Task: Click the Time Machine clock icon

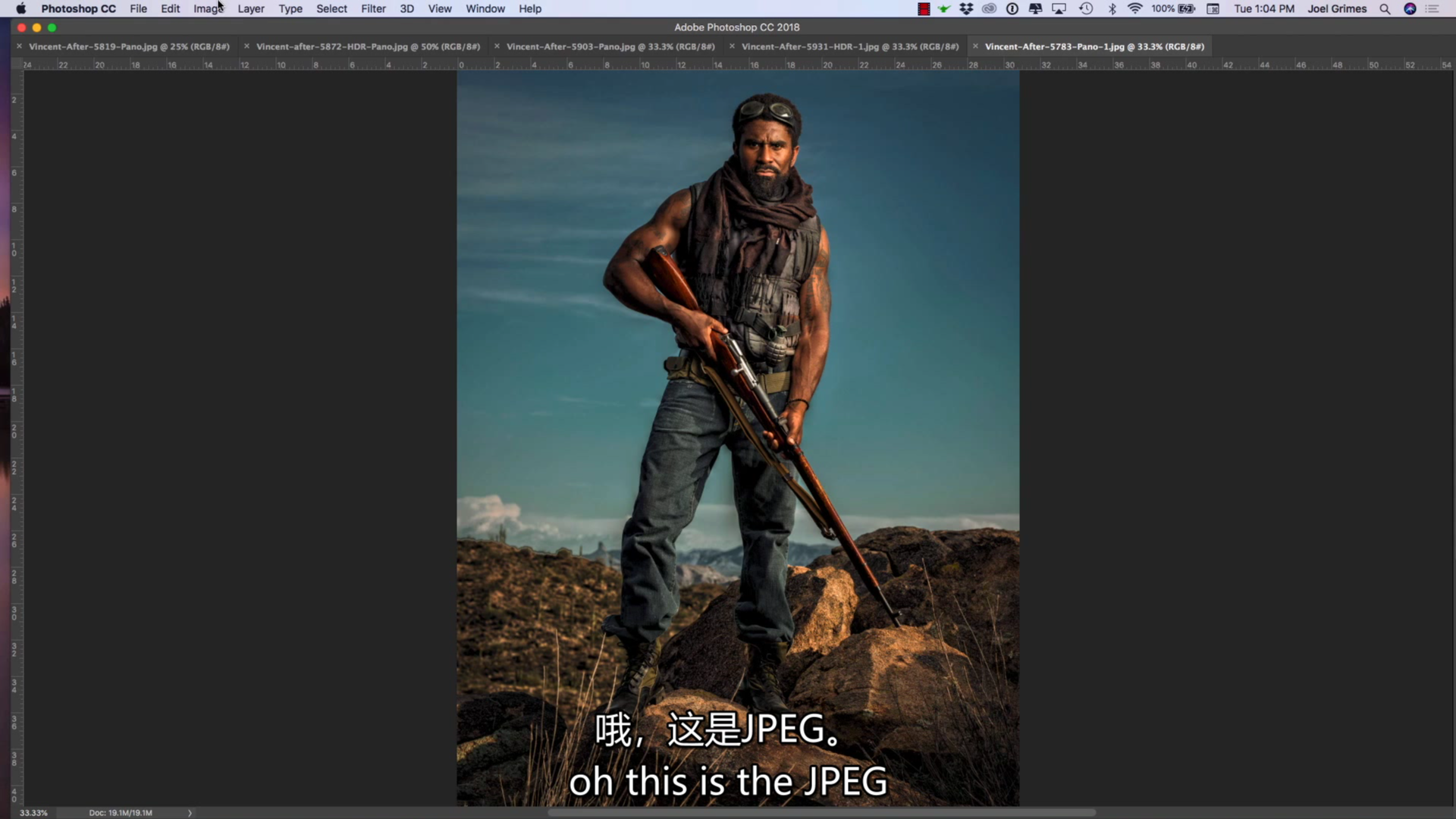Action: pyautogui.click(x=1086, y=9)
